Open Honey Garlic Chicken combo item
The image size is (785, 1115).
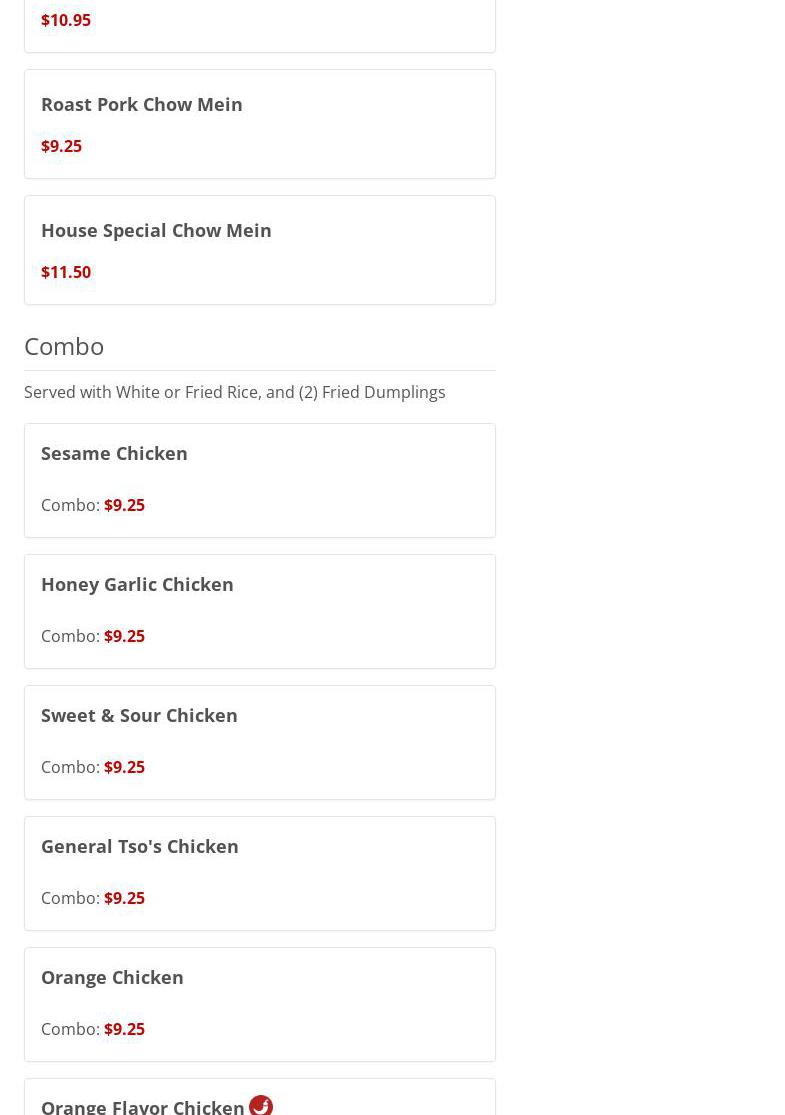[x=137, y=584]
